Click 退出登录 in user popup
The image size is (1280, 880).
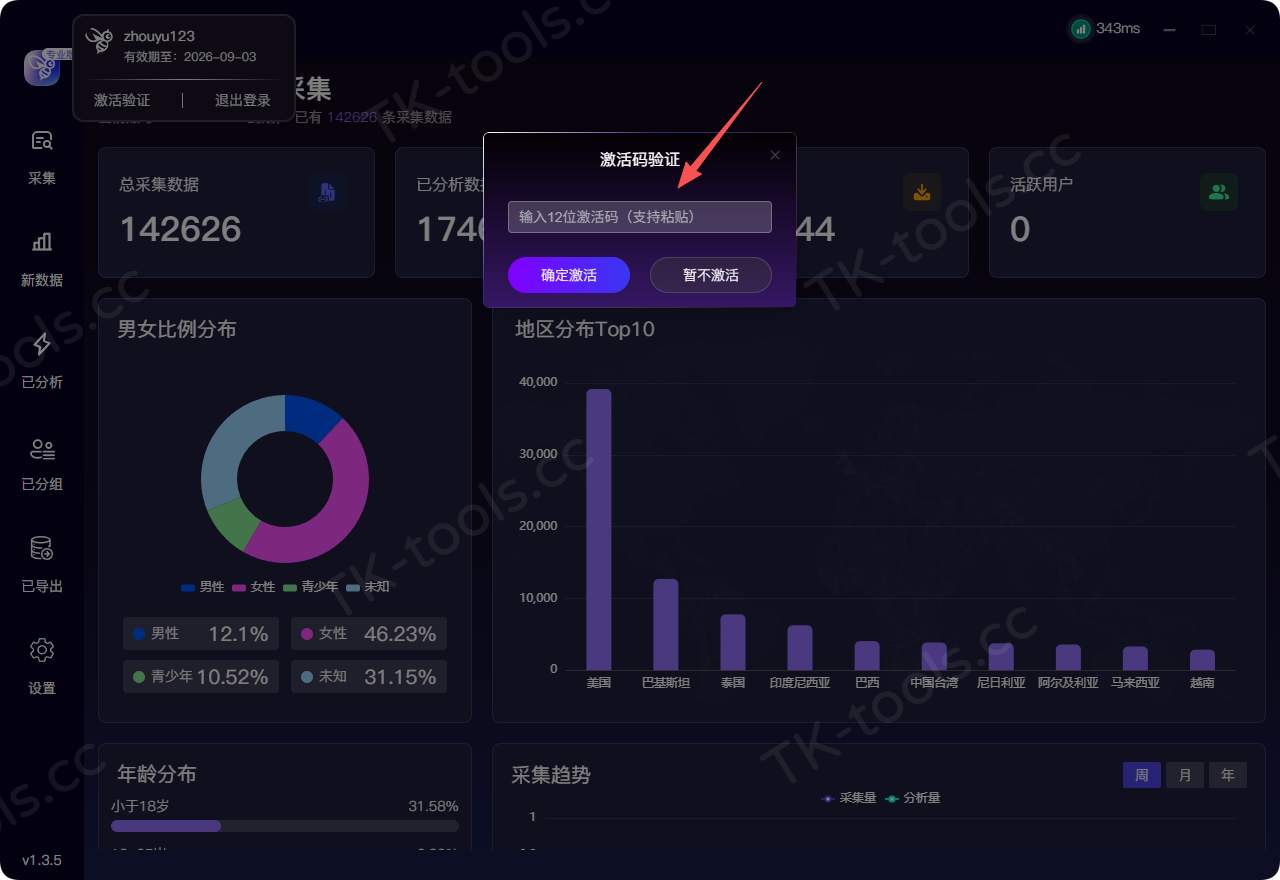[x=243, y=100]
